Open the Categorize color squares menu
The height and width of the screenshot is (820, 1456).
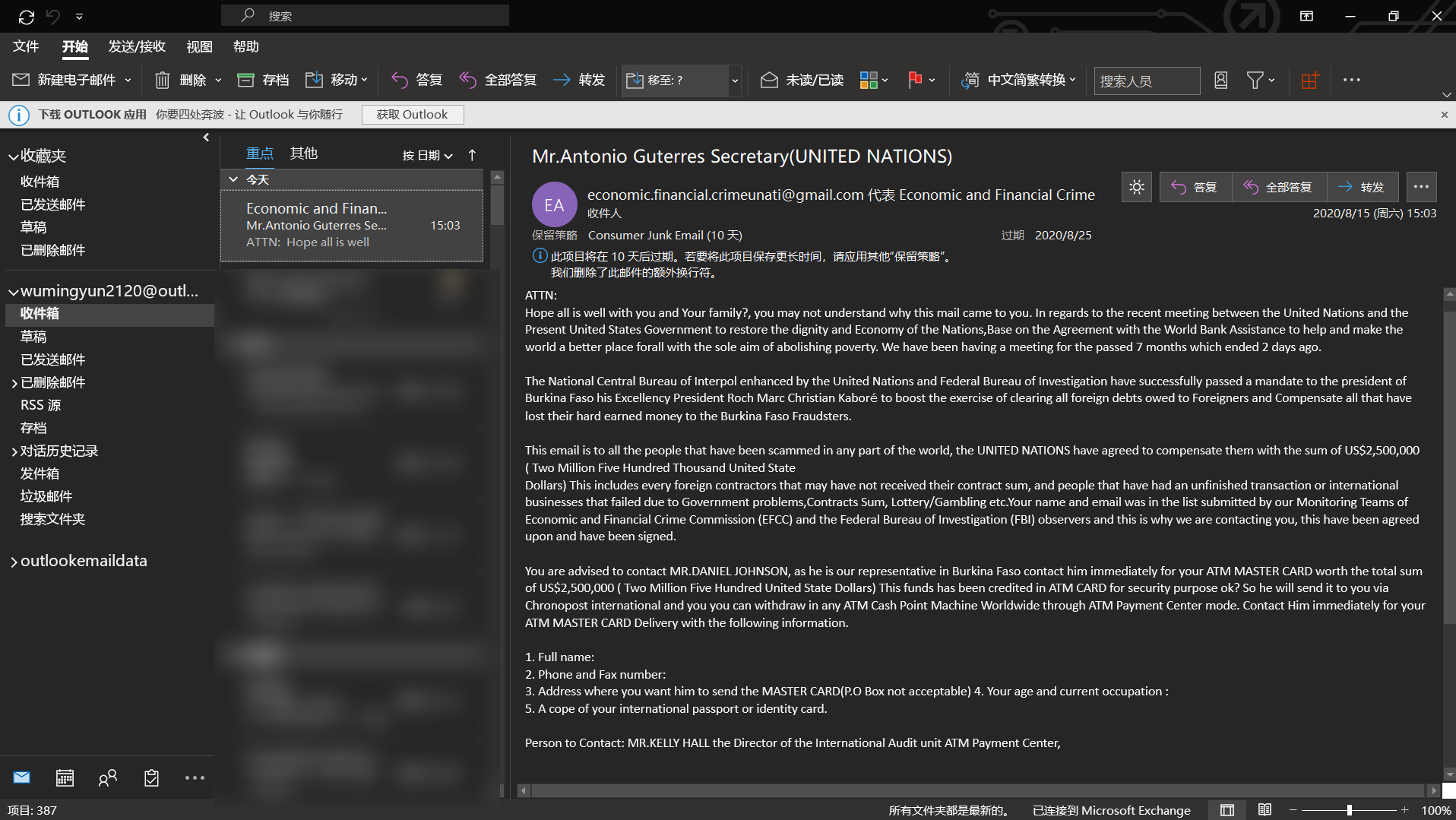[874, 80]
